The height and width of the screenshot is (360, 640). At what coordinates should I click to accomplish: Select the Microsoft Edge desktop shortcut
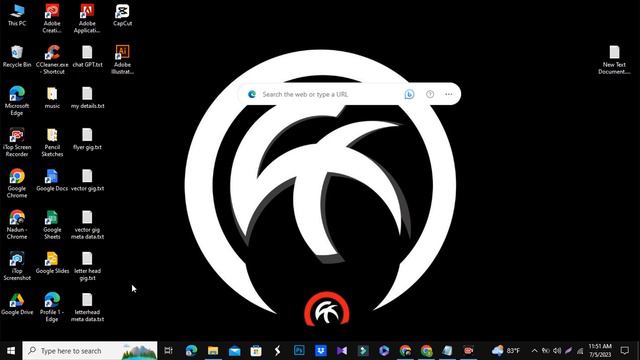pos(17,101)
